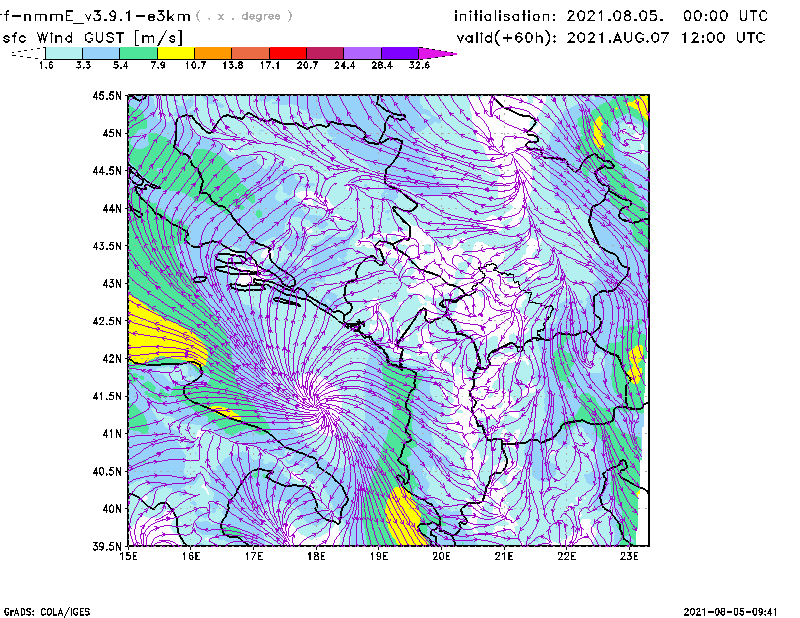Click the legend value 32.6
Screen dimensions: 800x618
419,65
